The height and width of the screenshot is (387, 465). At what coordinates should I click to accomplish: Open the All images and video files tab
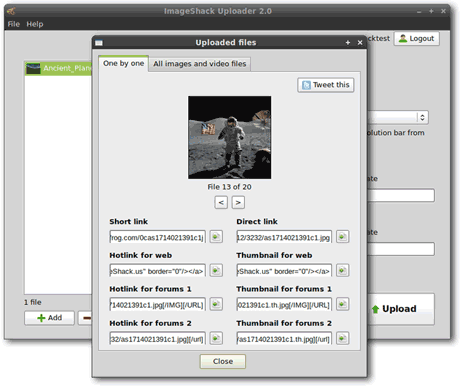(199, 64)
